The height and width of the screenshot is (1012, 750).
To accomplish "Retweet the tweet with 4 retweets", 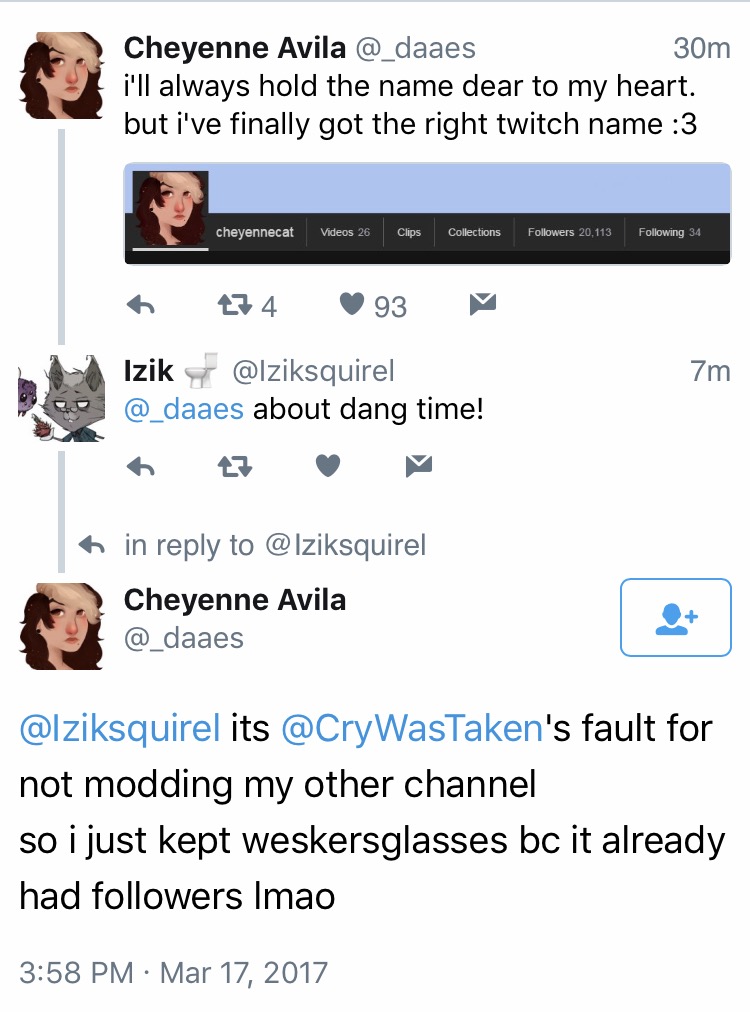I will click(x=234, y=304).
